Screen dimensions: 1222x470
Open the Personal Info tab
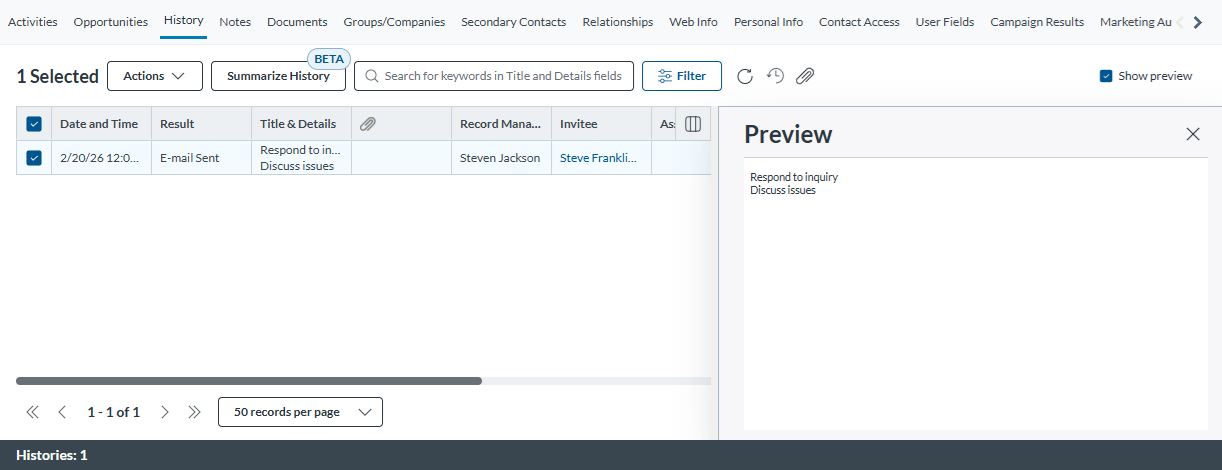768,21
